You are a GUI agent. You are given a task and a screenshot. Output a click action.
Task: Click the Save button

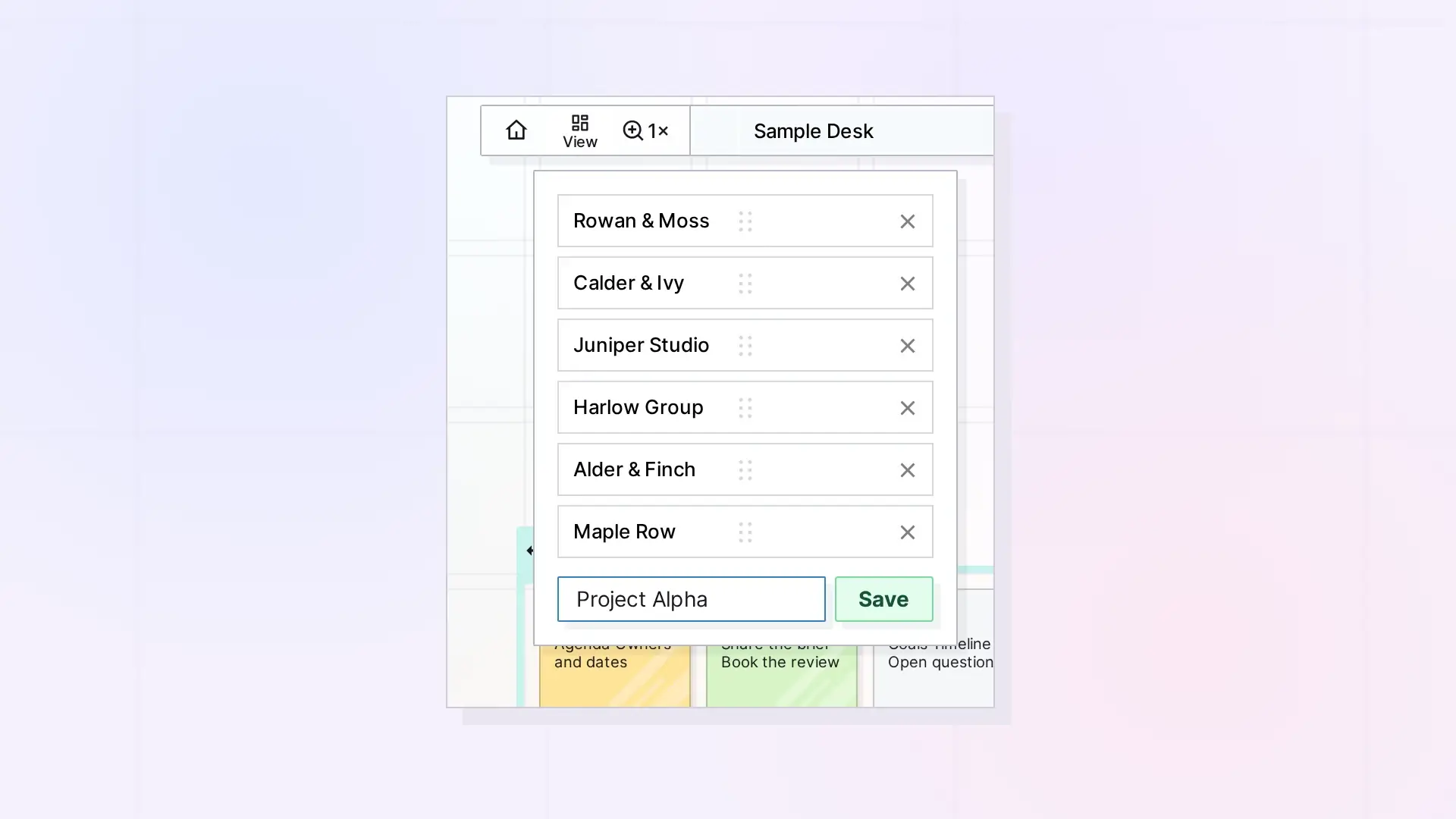click(x=883, y=599)
